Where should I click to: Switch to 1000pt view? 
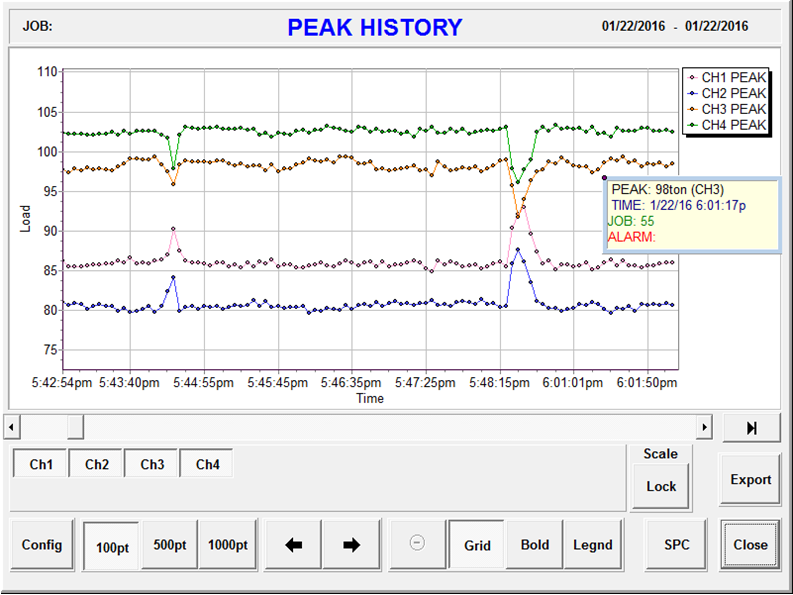pos(228,545)
